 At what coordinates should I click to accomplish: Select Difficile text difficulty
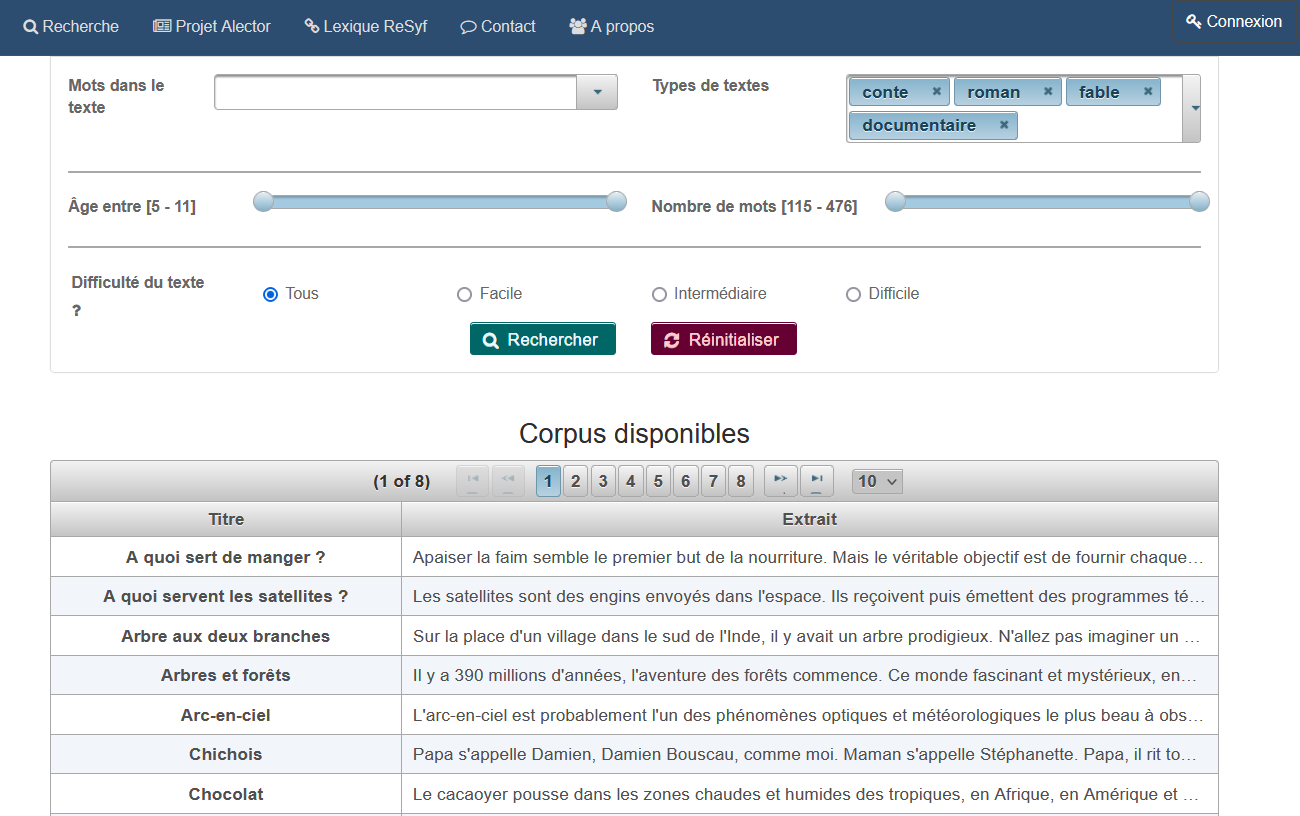tap(853, 294)
